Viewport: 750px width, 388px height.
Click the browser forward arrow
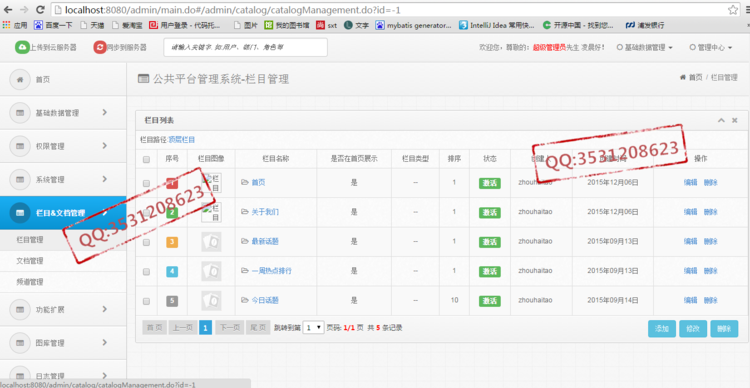[24, 10]
